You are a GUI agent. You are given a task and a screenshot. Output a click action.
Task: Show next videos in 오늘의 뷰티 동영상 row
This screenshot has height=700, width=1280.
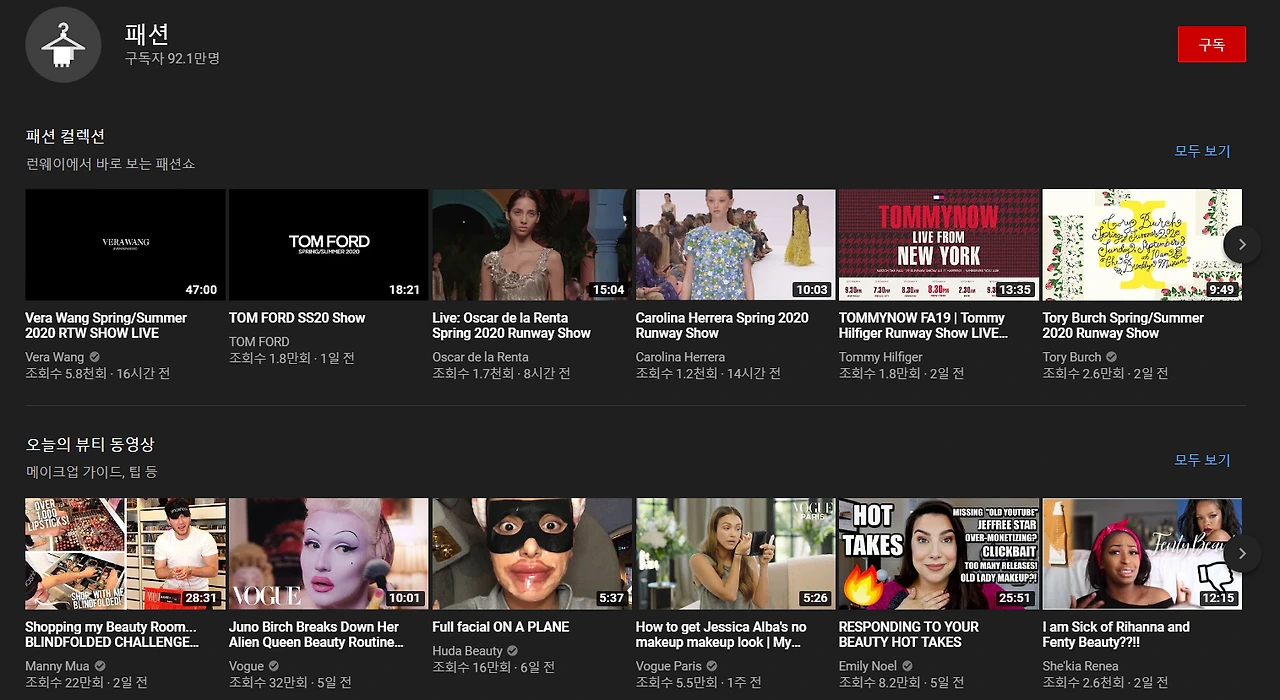[x=1242, y=553]
